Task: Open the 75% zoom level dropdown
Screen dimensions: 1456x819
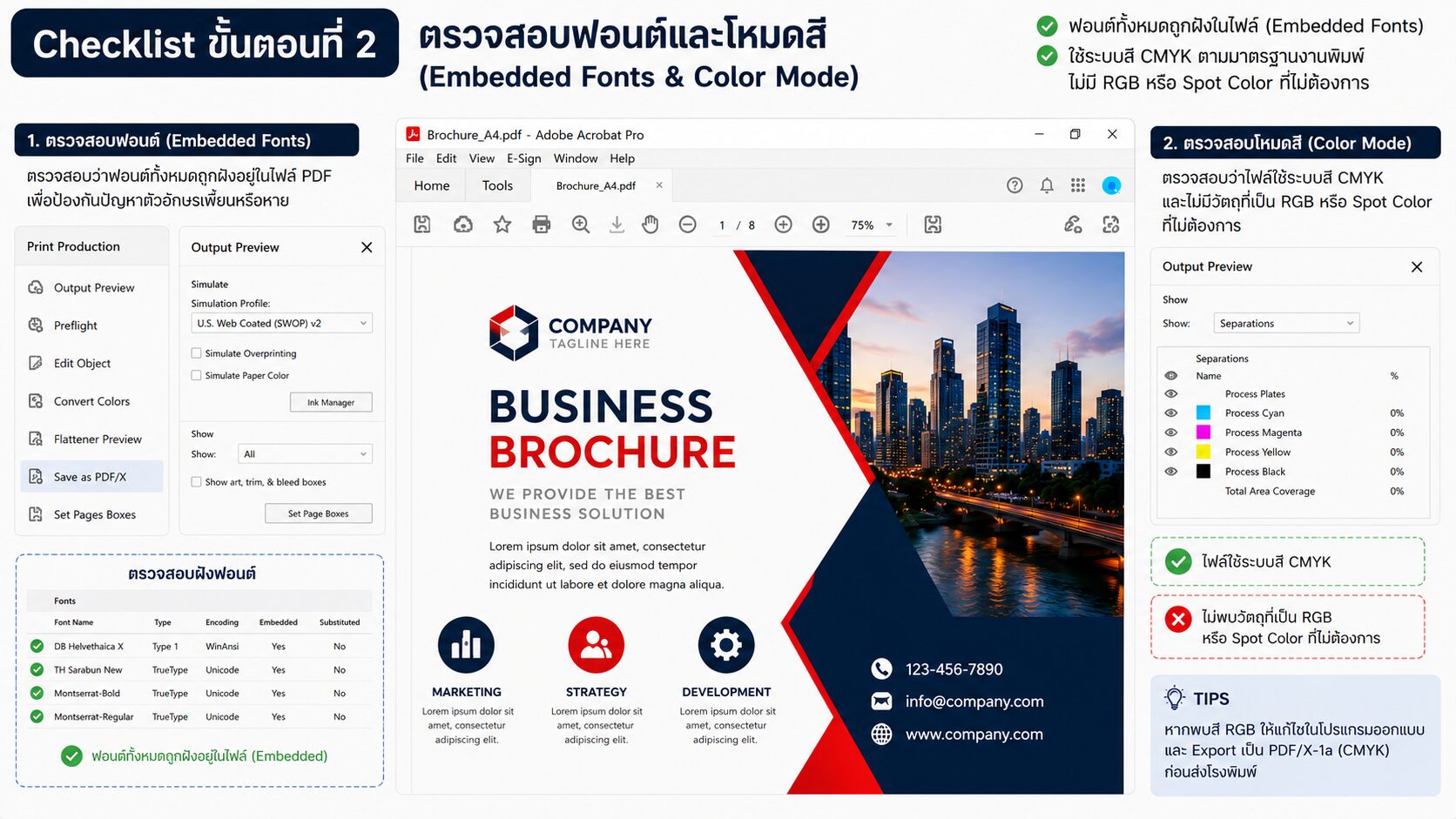Action: pos(872,225)
